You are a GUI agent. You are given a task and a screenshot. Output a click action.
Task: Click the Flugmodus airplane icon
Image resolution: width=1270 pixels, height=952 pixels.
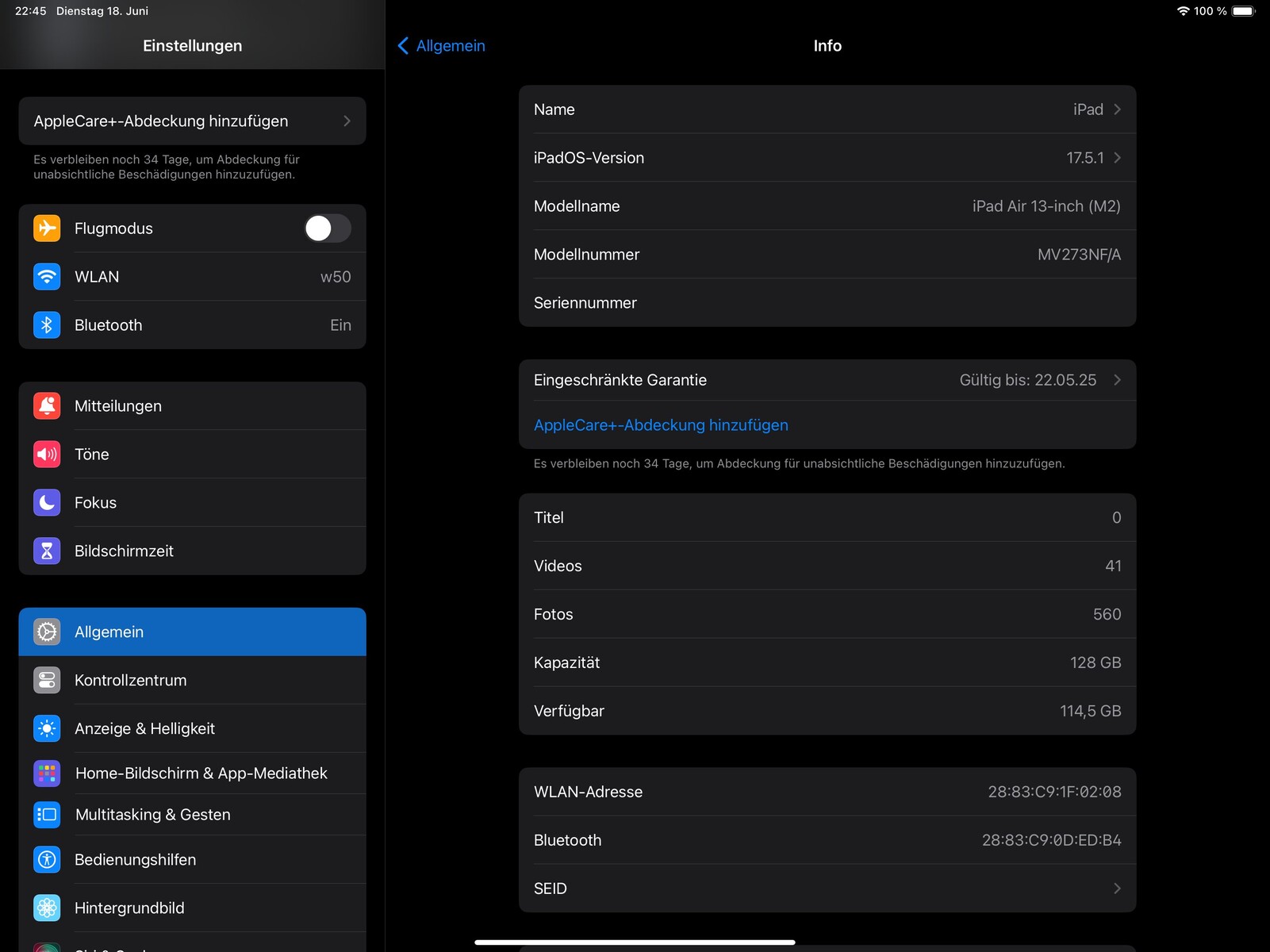[47, 228]
